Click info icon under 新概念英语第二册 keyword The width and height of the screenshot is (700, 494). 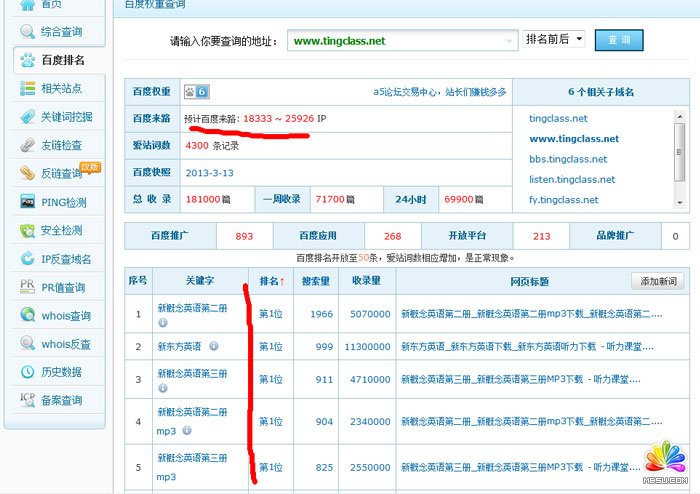click(x=163, y=322)
